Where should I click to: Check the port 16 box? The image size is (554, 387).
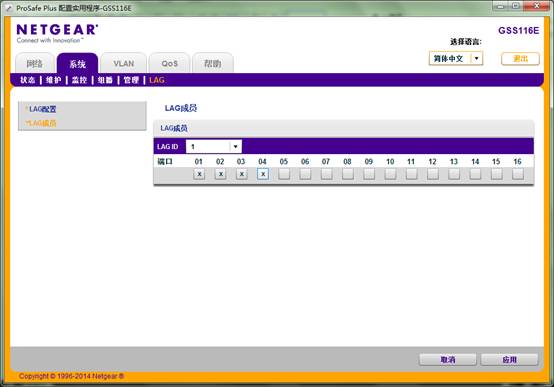click(x=518, y=174)
